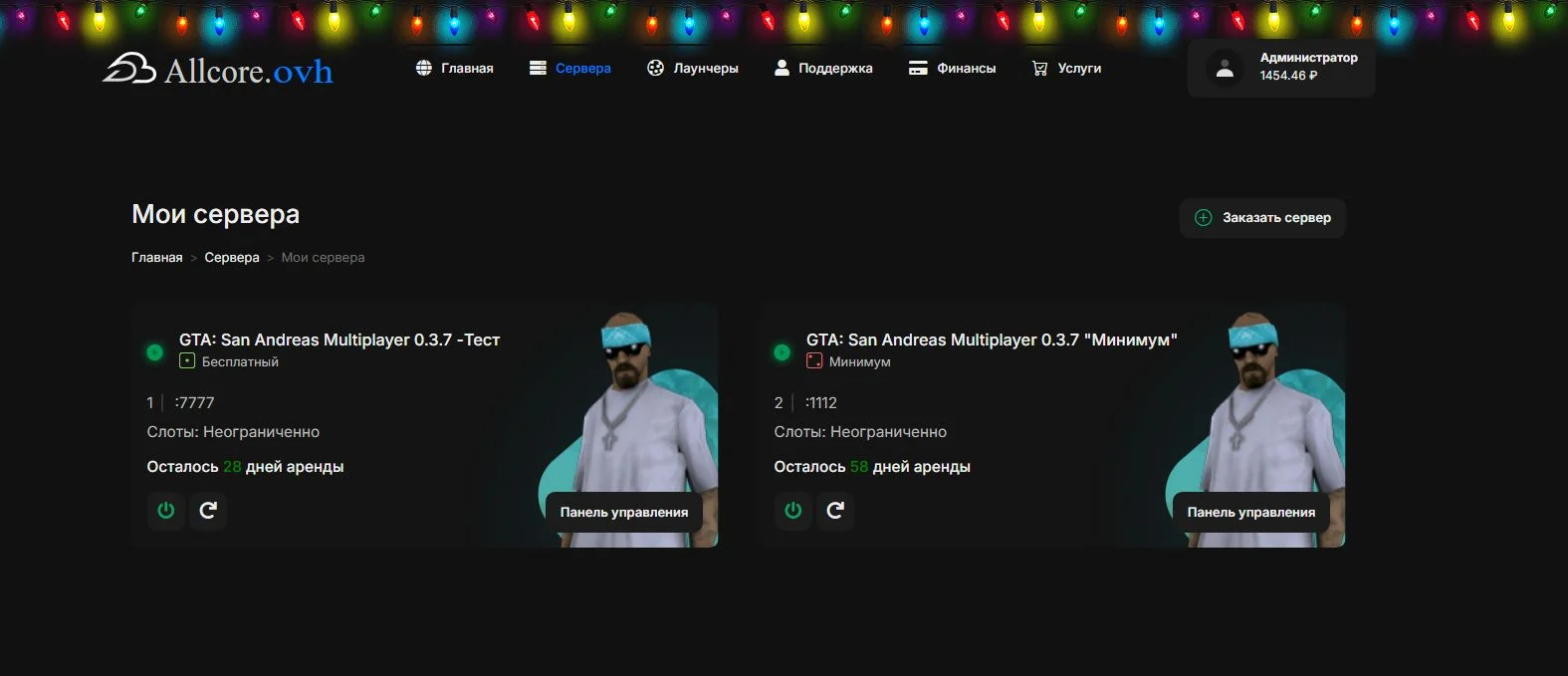
Task: Open the Главная menu item
Action: pos(454,69)
